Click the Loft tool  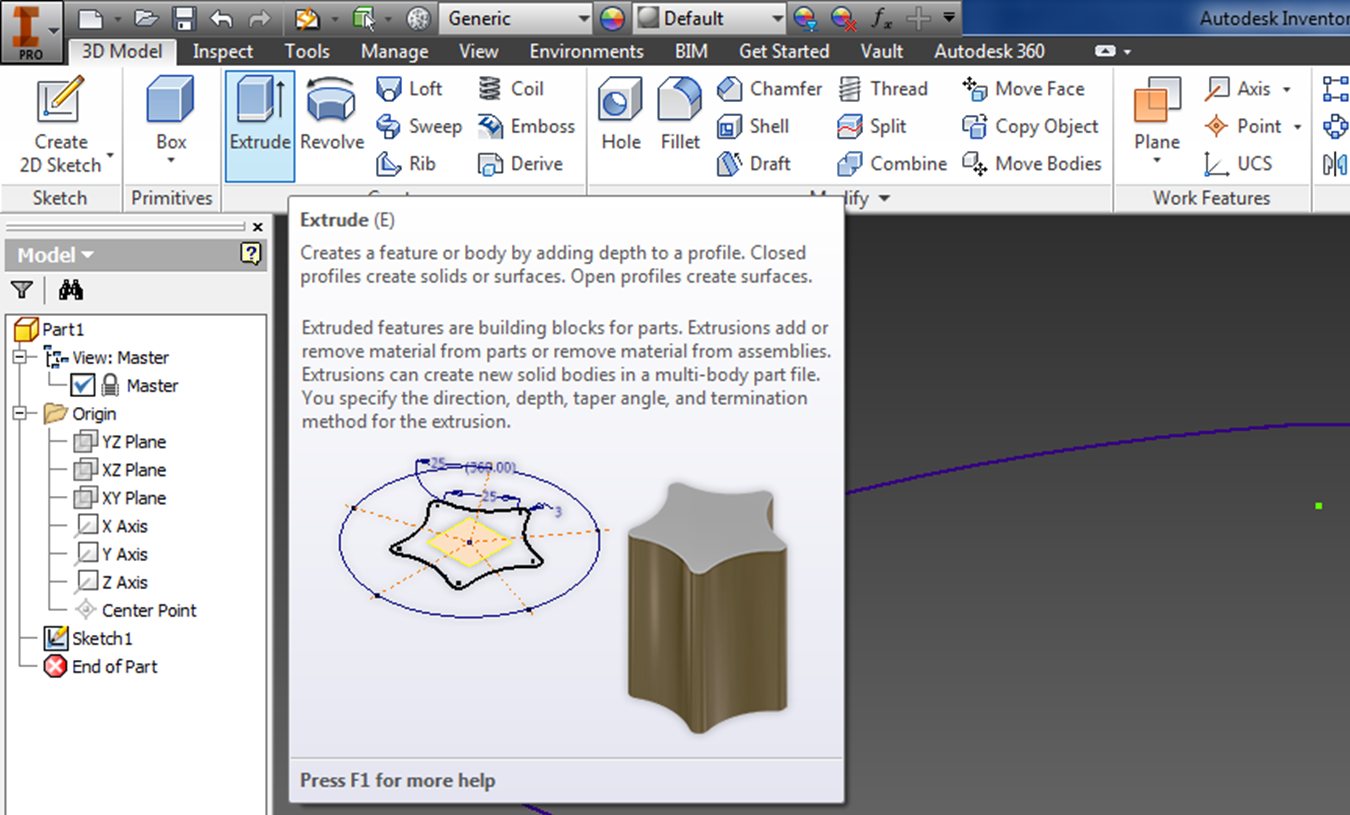[409, 89]
